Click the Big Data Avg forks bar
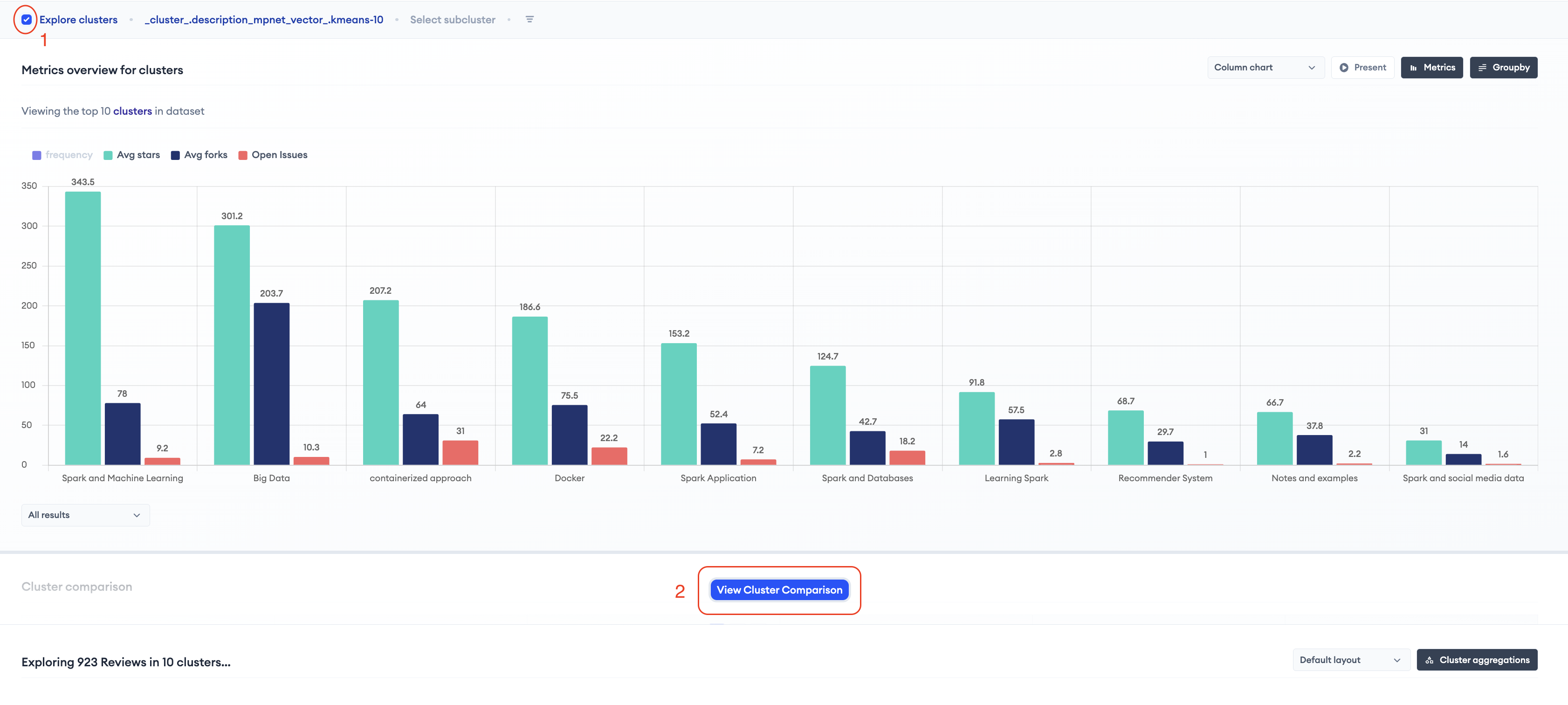Image resolution: width=1568 pixels, height=705 pixels. (271, 384)
